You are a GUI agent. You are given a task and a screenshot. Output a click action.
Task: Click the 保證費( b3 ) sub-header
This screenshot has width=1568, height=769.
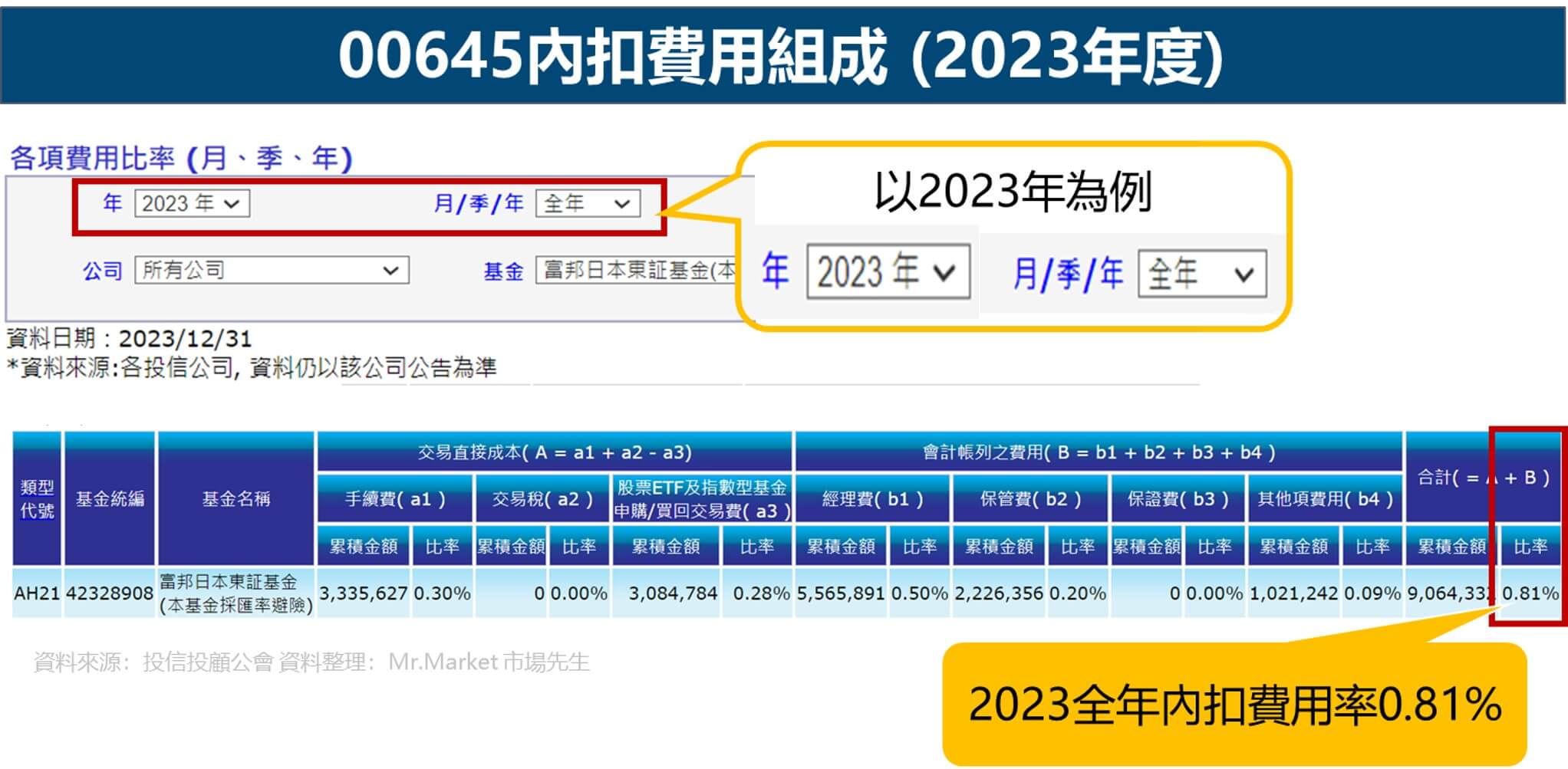pos(1178,499)
